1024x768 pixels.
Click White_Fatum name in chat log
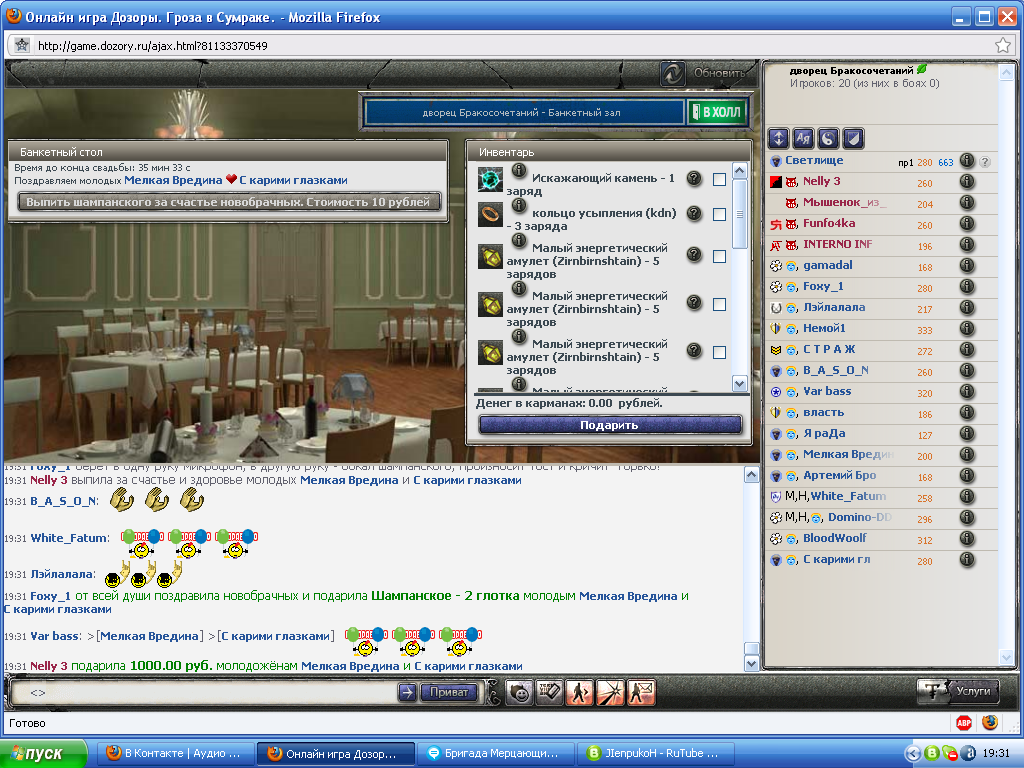69,538
